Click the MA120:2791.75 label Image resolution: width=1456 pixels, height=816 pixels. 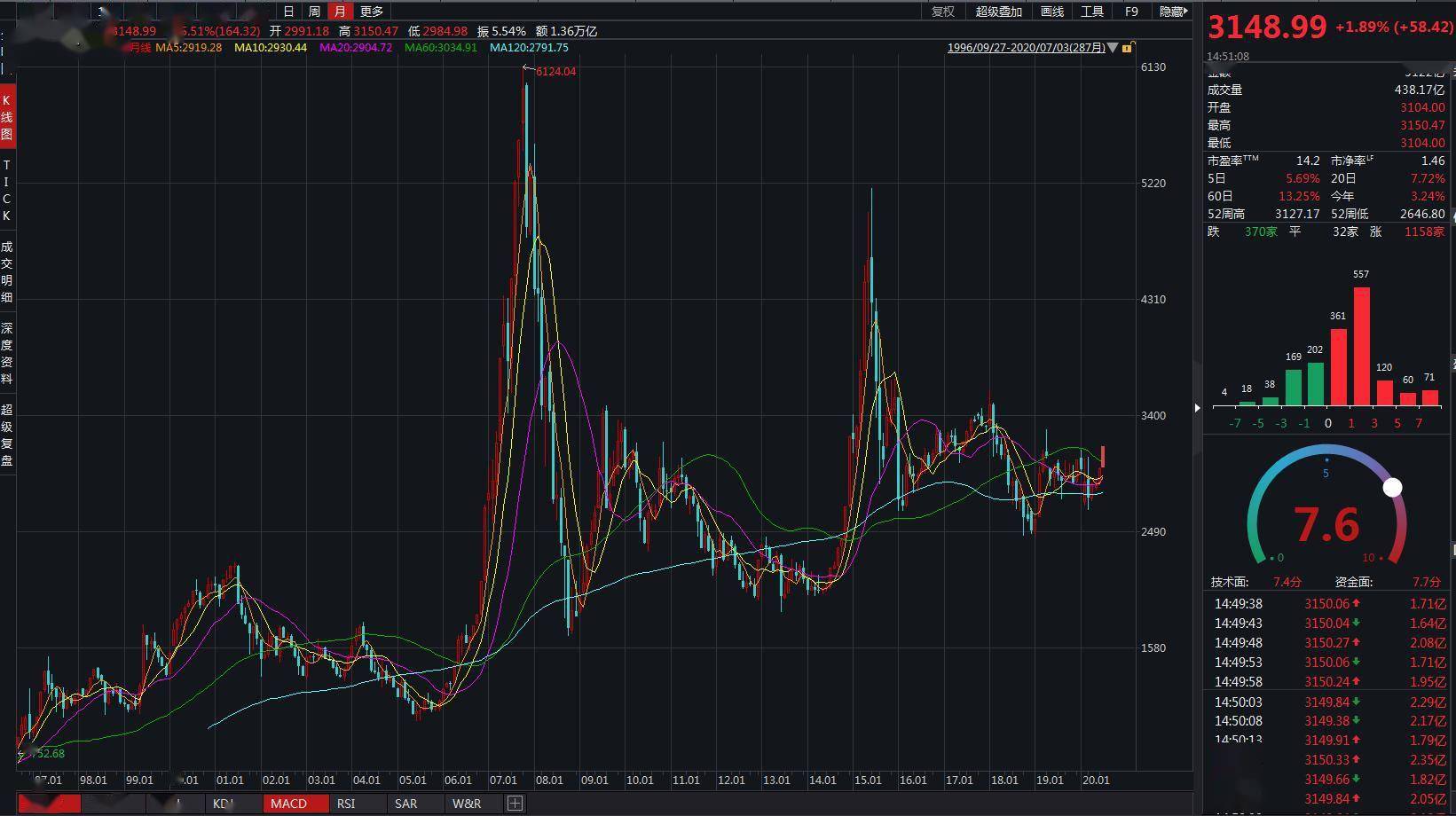tap(529, 48)
